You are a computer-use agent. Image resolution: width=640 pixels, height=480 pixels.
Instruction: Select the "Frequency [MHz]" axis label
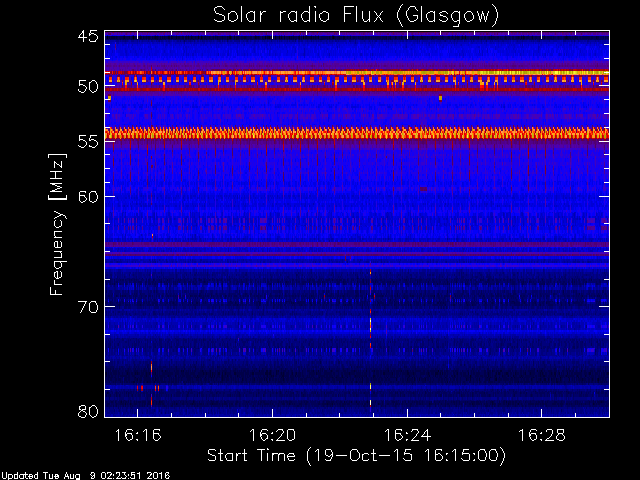tap(57, 224)
